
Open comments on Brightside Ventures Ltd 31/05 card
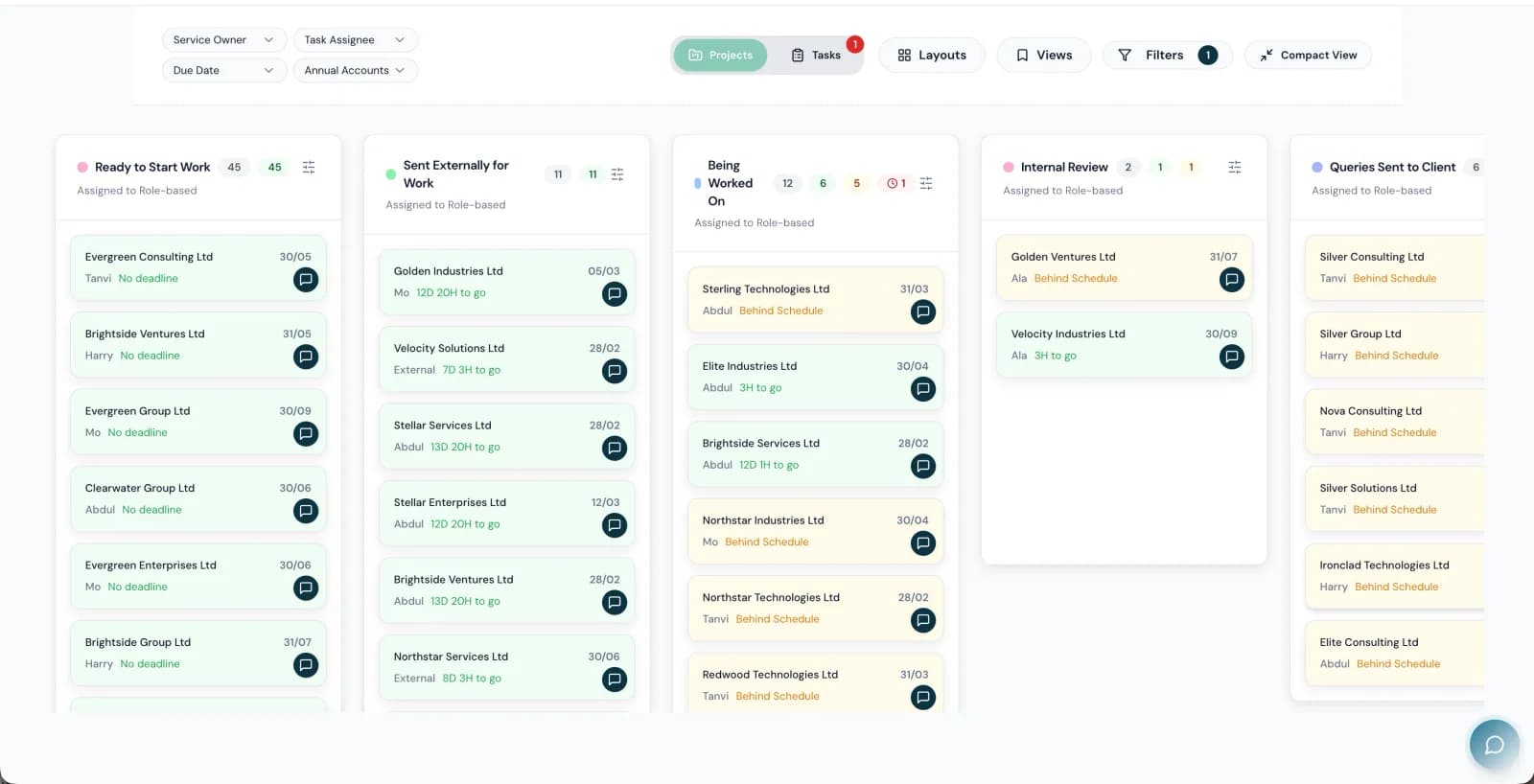click(x=306, y=357)
